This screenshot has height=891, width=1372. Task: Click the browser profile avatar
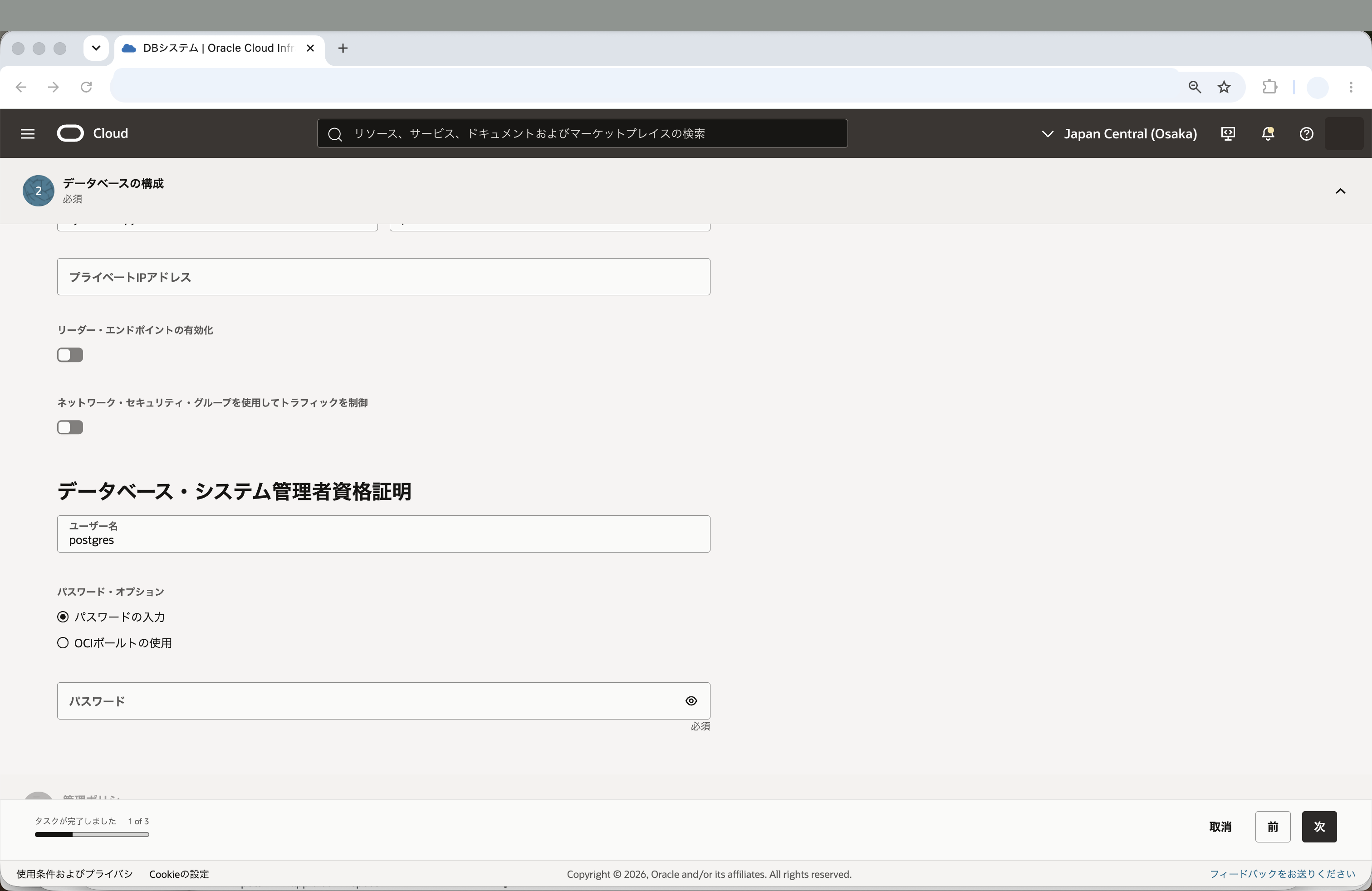(x=1317, y=88)
